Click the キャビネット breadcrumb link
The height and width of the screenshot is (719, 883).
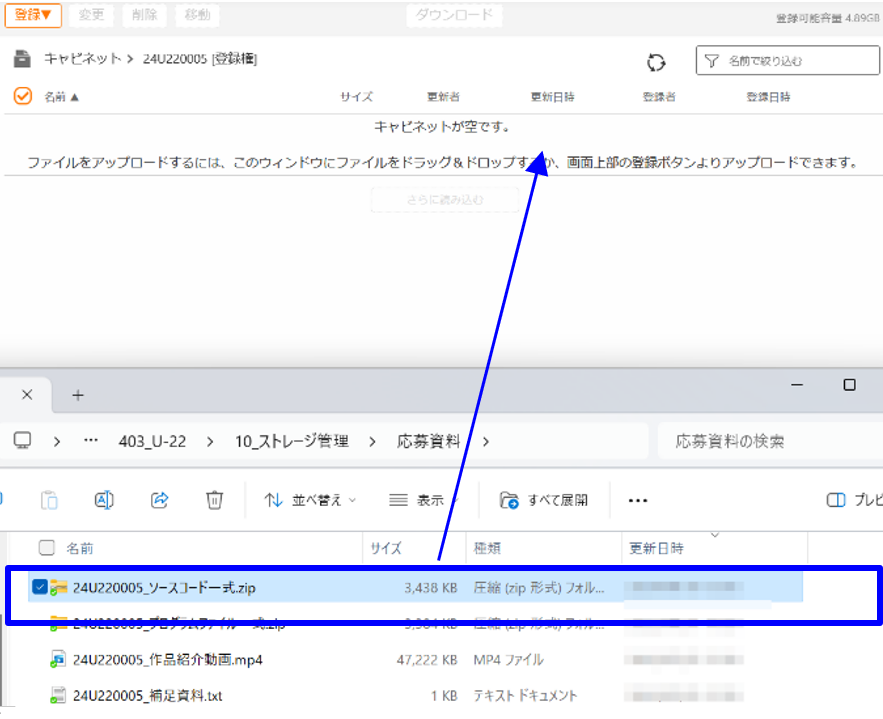pyautogui.click(x=81, y=59)
